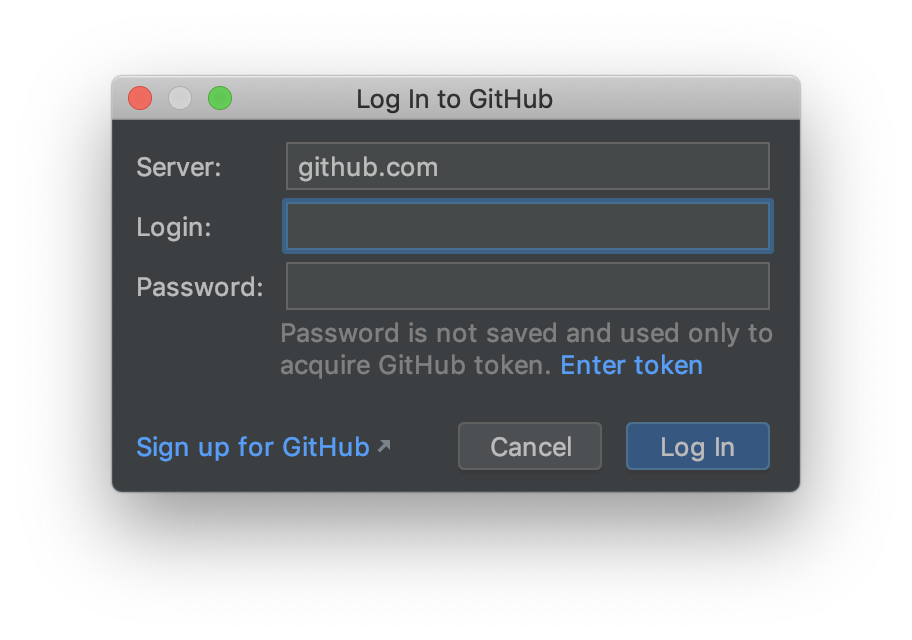Viewport: 912px width, 640px height.
Task: Click the gray disabled minimize circle
Action: click(180, 98)
